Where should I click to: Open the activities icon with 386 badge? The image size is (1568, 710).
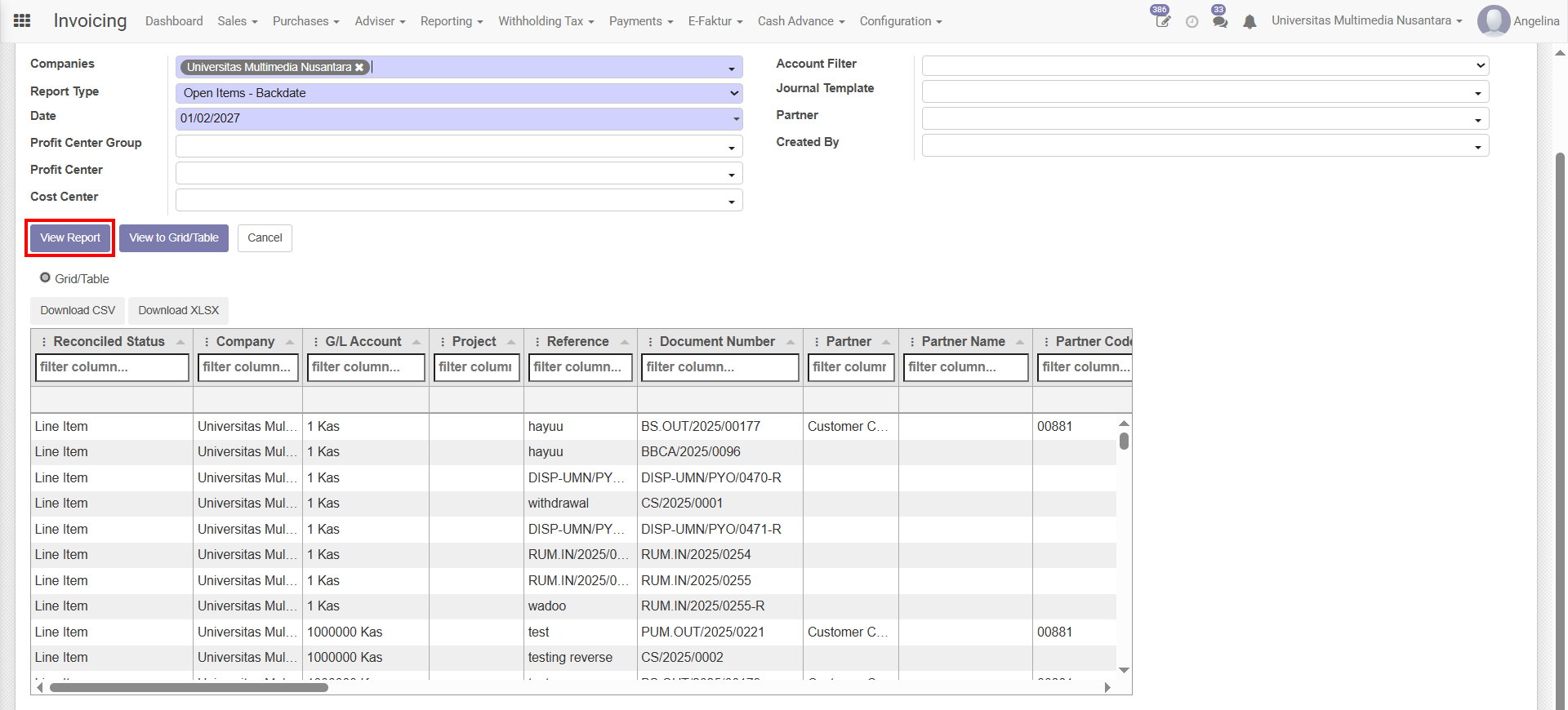(1162, 21)
